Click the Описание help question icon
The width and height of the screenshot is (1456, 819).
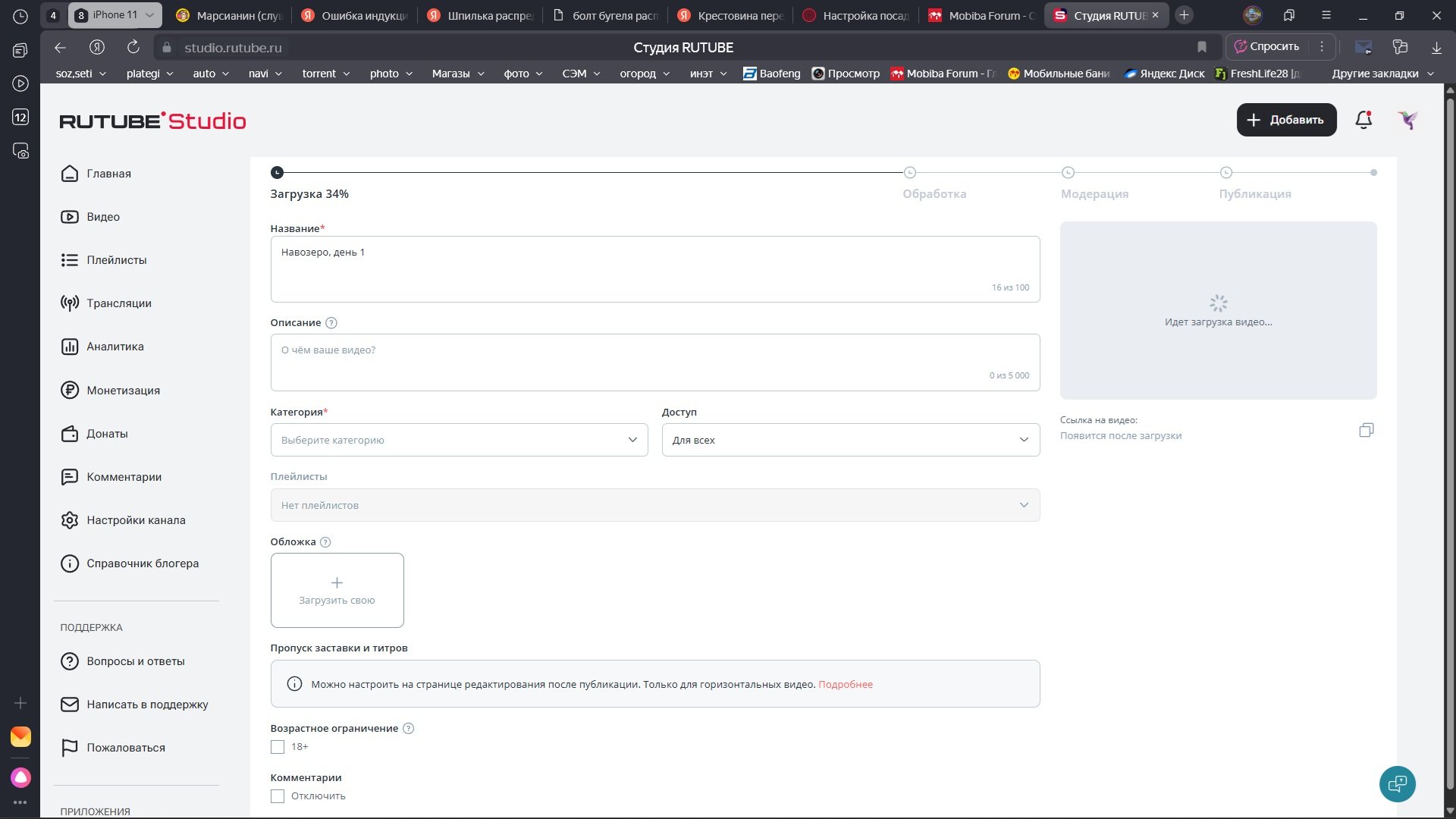pyautogui.click(x=331, y=323)
